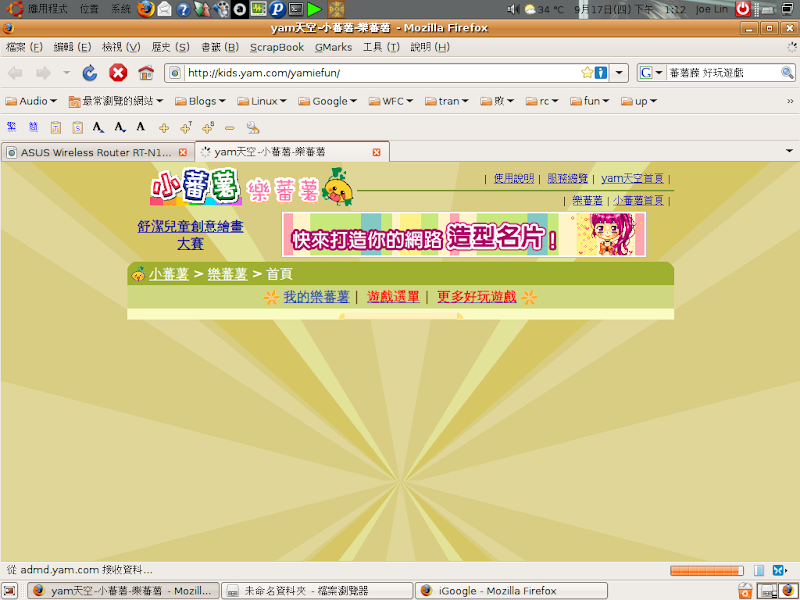800x600 pixels.
Task: Convert page to Simplified Chinese (簡) icon
Action: [33, 127]
